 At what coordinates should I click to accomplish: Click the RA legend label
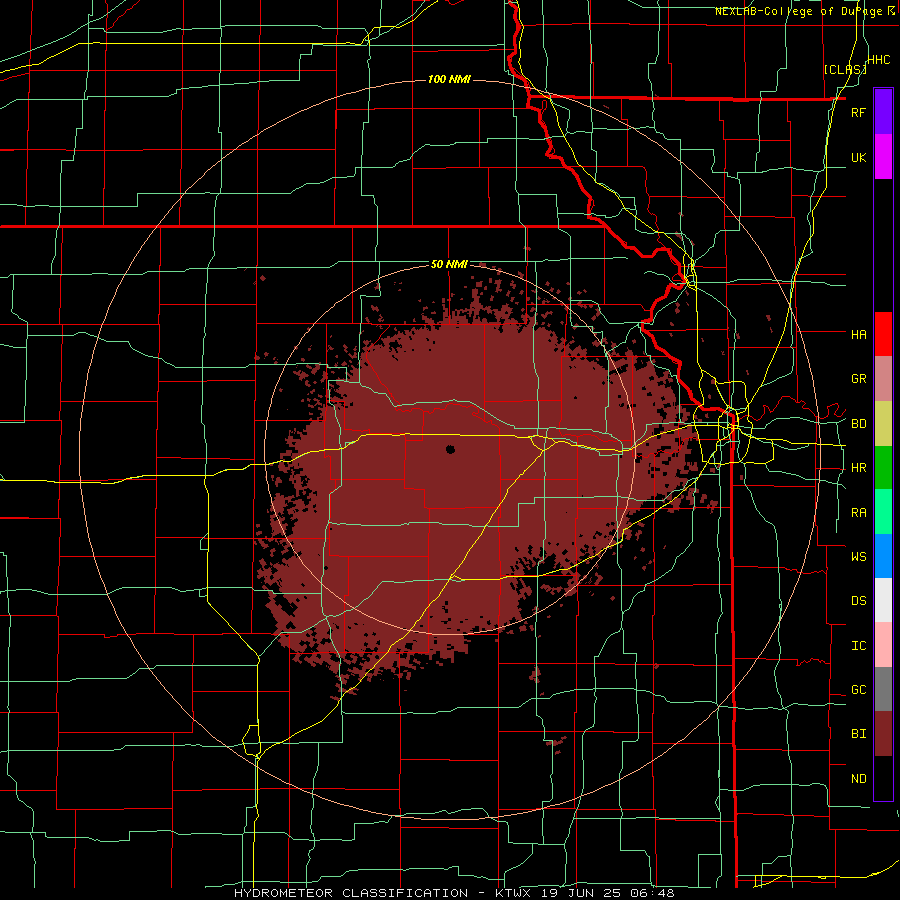pyautogui.click(x=858, y=513)
